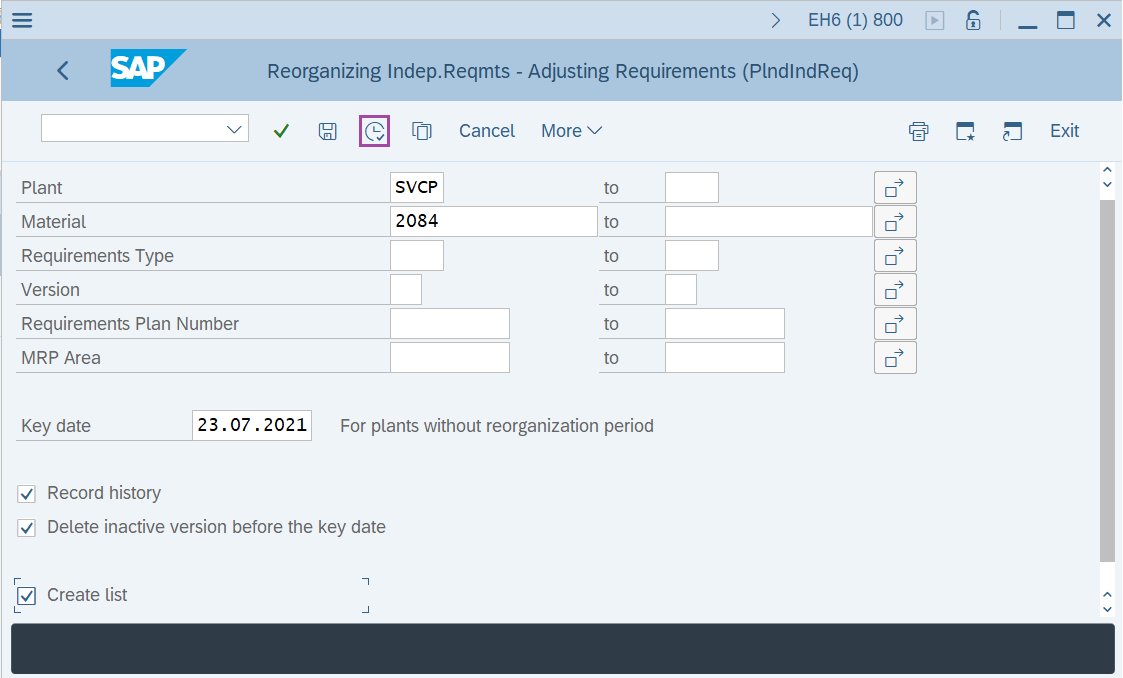Uncheck the Create list checkbox
The width and height of the screenshot is (1123, 678).
[x=27, y=596]
